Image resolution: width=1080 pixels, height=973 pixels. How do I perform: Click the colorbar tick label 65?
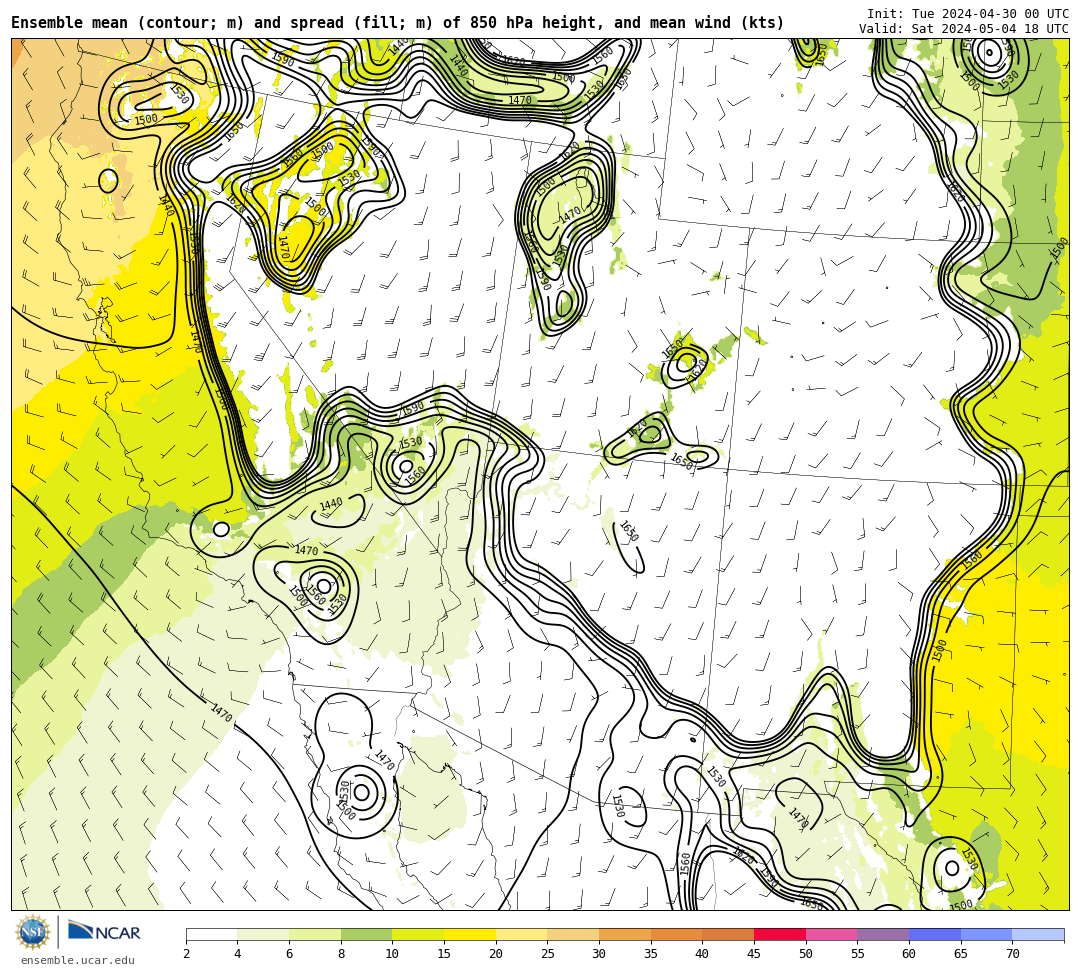tap(961, 954)
